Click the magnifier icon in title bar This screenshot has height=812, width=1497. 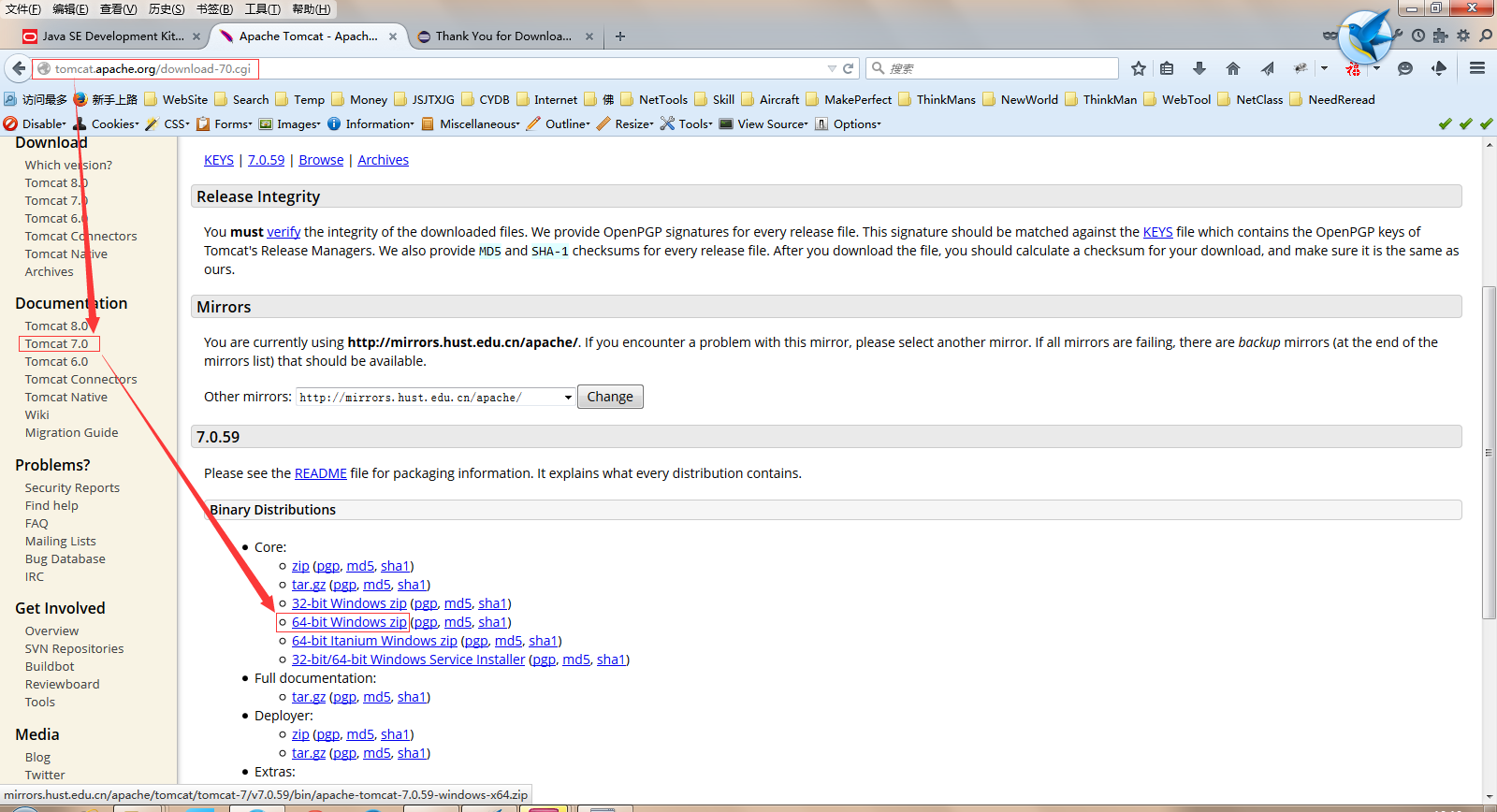tap(1486, 36)
